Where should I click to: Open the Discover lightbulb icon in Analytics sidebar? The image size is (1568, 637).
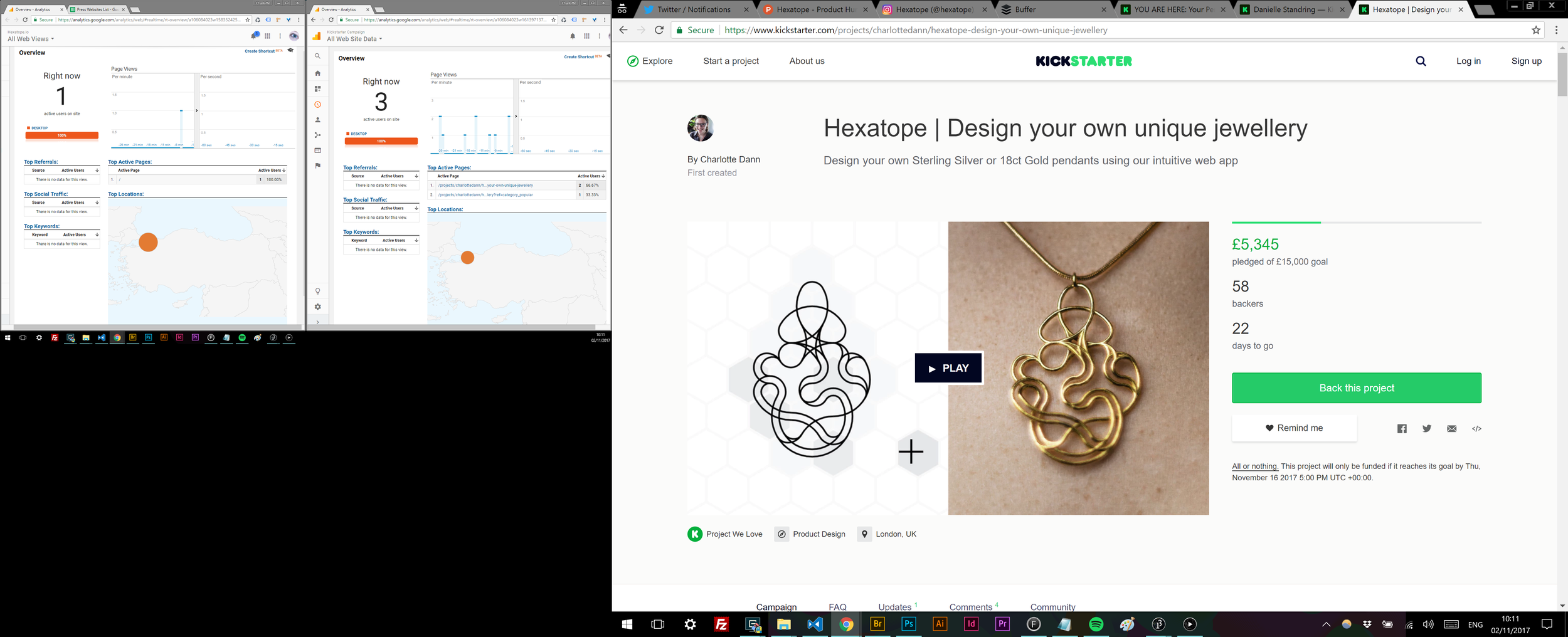(x=317, y=291)
